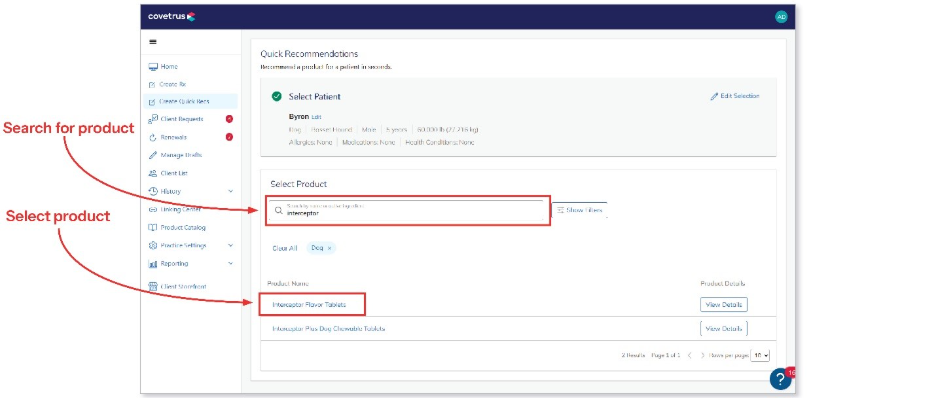Click the Client Storefront shop icon
Image resolution: width=936 pixels, height=399 pixels.
click(153, 287)
